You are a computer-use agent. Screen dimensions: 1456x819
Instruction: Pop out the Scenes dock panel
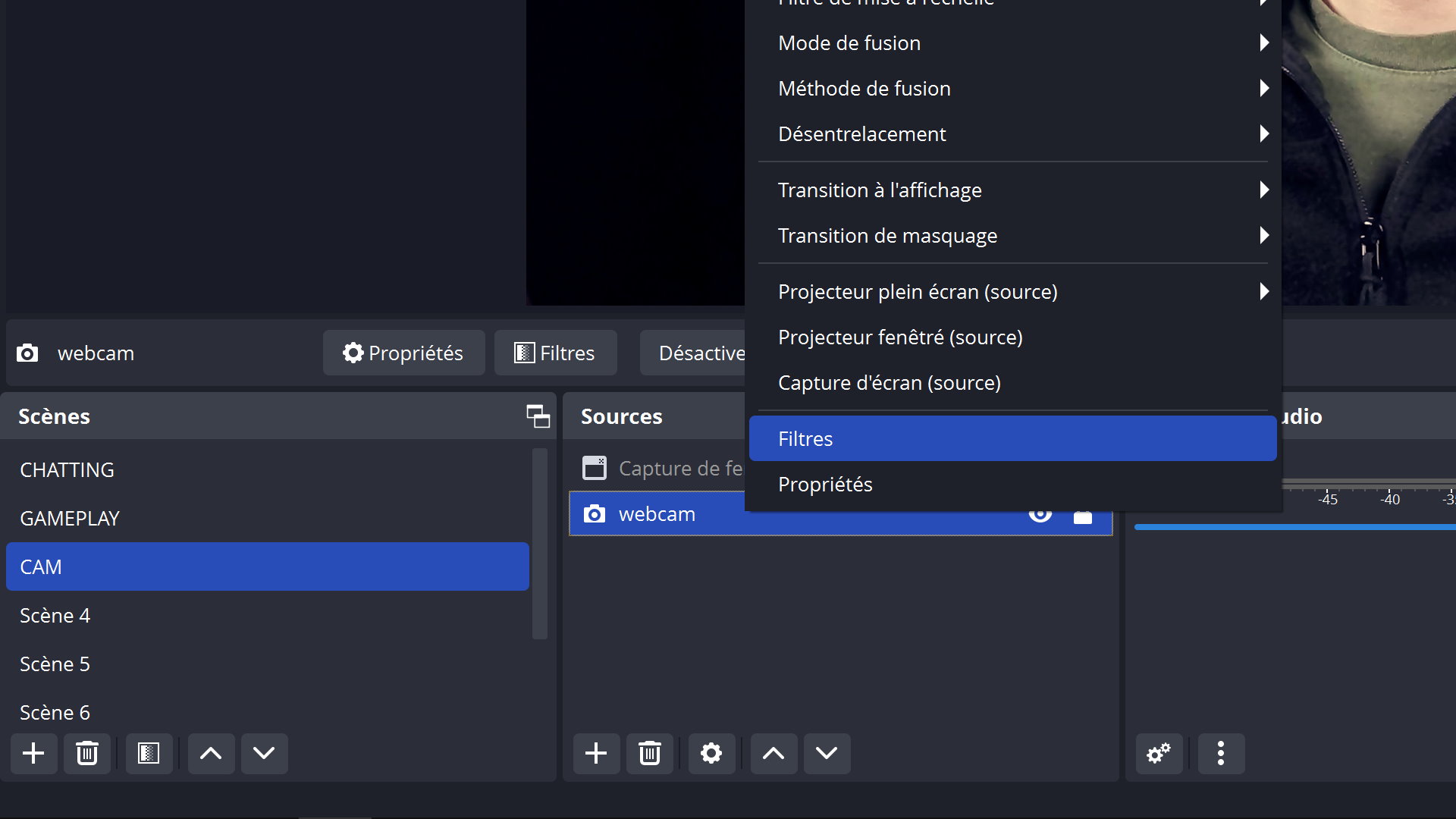(x=538, y=416)
